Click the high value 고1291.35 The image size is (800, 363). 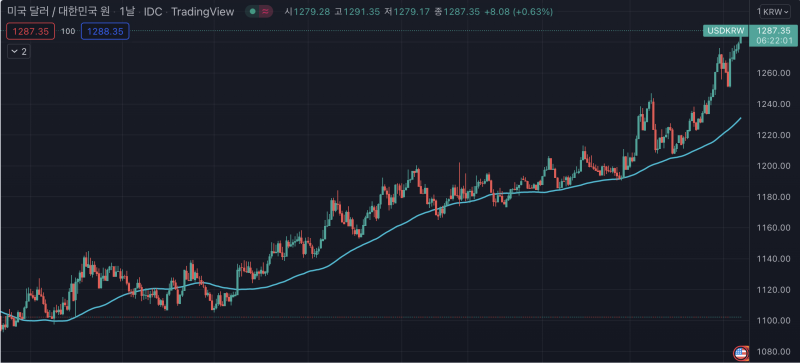click(x=357, y=11)
